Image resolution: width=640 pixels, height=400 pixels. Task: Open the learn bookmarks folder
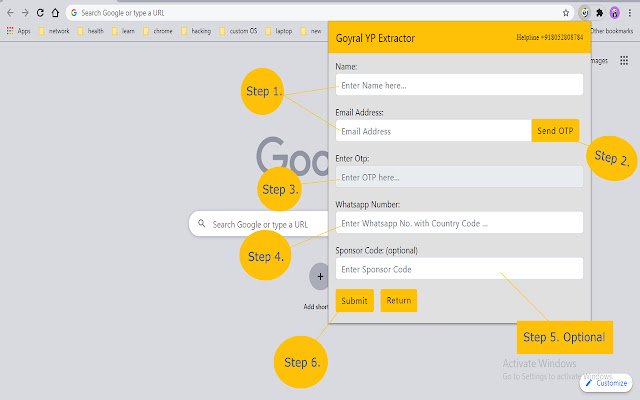tap(123, 31)
